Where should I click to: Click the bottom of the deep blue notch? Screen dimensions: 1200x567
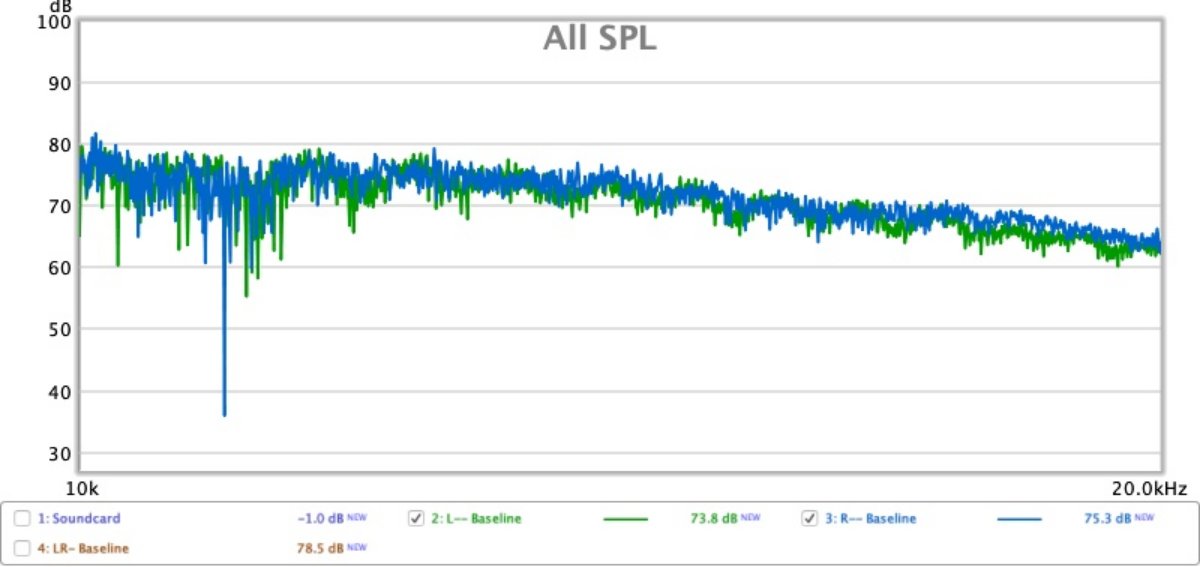(x=224, y=413)
